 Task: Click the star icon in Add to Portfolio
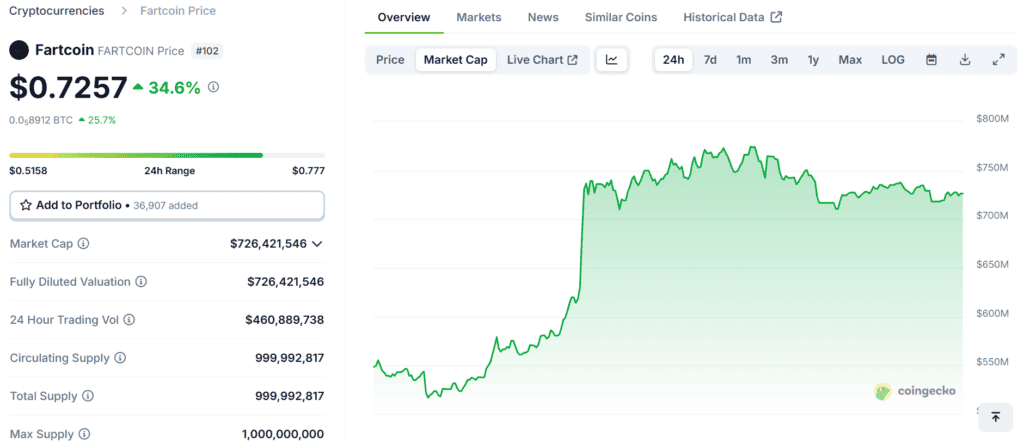(x=26, y=205)
